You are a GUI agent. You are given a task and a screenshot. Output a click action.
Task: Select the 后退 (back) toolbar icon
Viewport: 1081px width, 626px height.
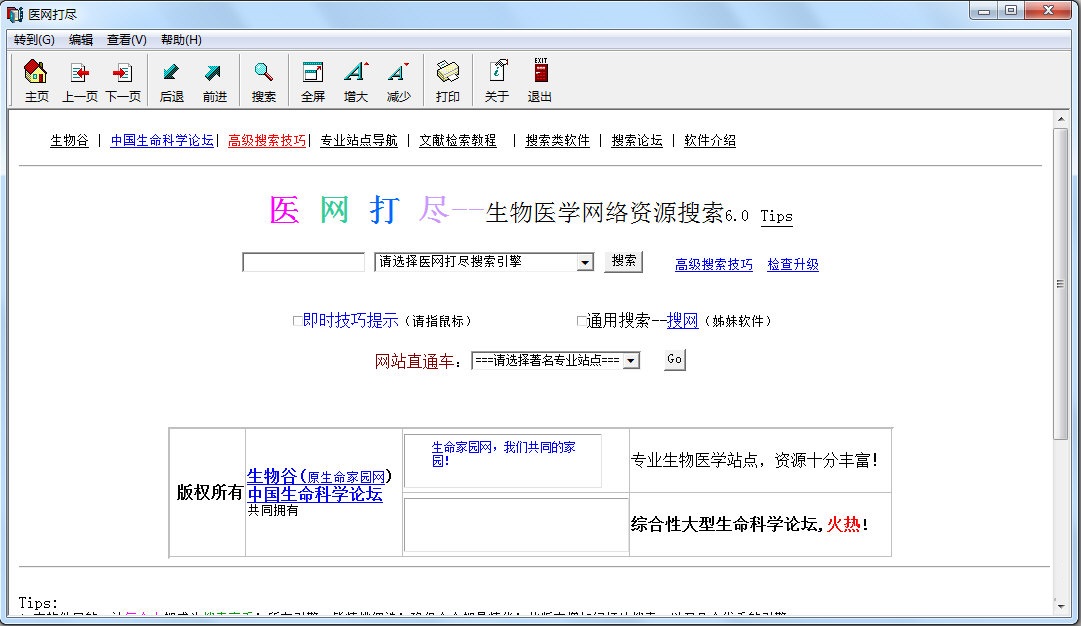(171, 80)
